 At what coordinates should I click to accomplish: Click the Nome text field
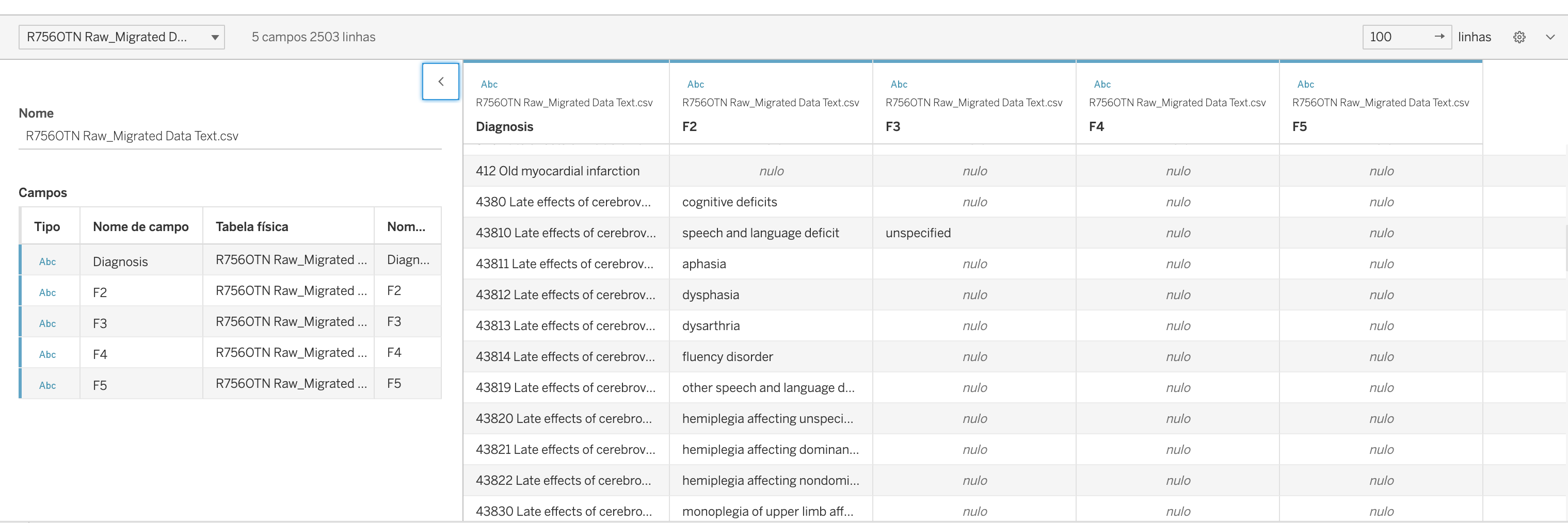[x=230, y=136]
